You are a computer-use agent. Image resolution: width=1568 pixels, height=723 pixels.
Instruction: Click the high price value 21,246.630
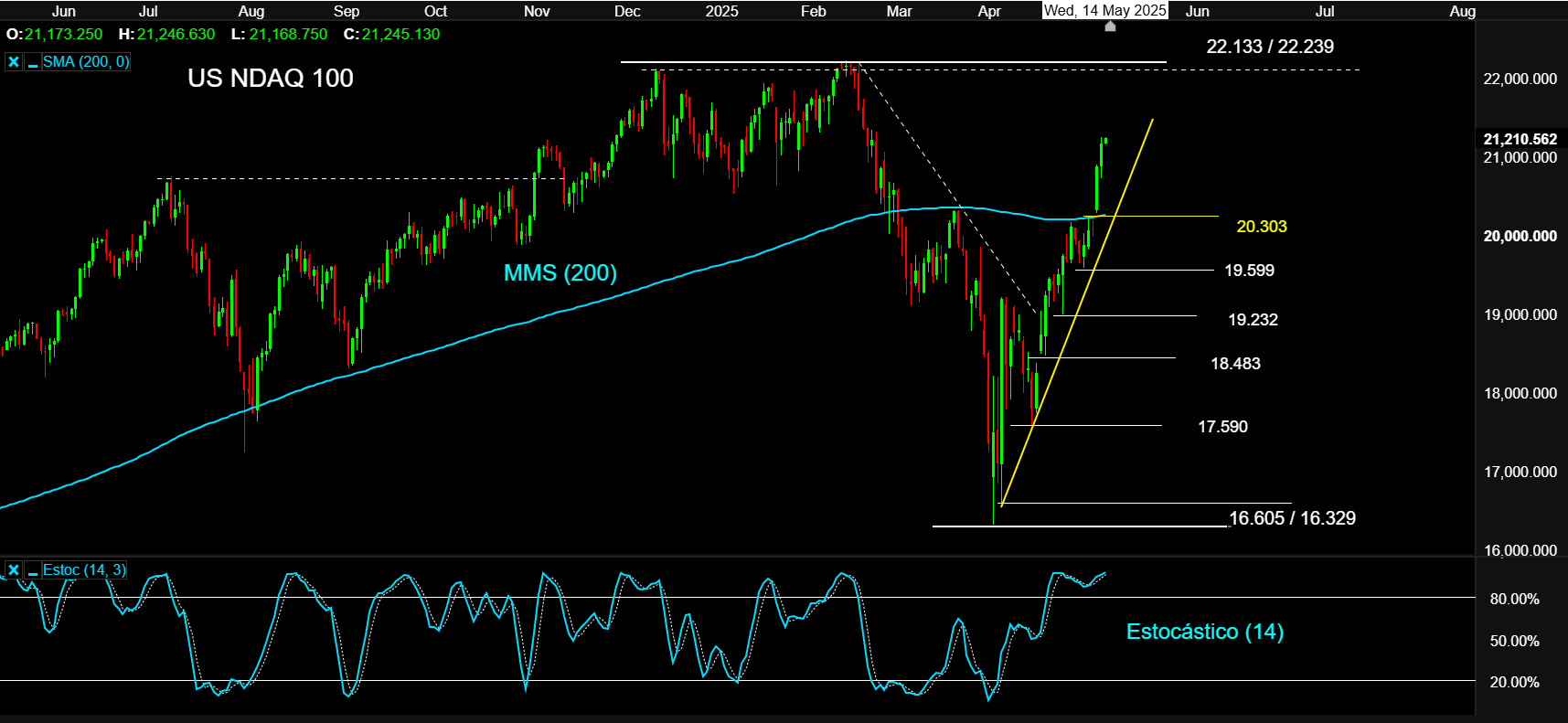pos(176,35)
